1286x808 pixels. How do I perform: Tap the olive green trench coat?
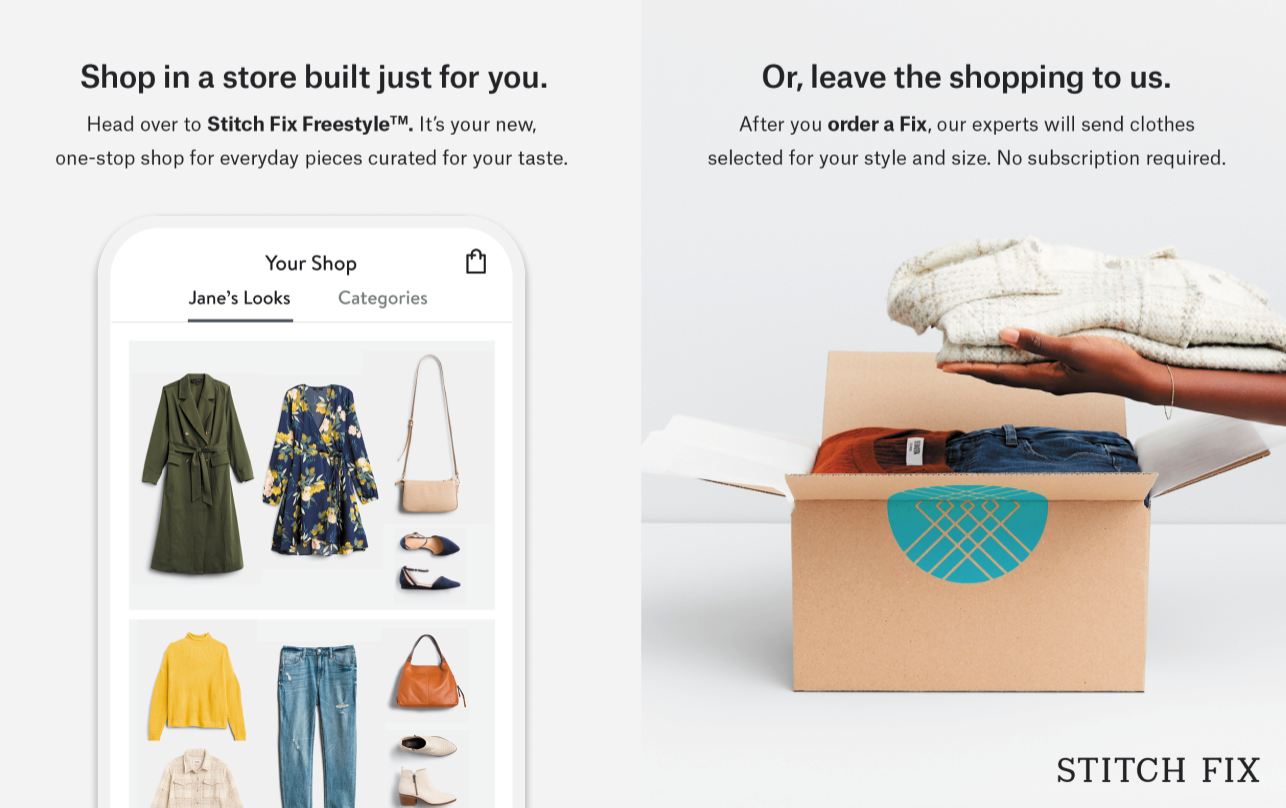[197, 474]
